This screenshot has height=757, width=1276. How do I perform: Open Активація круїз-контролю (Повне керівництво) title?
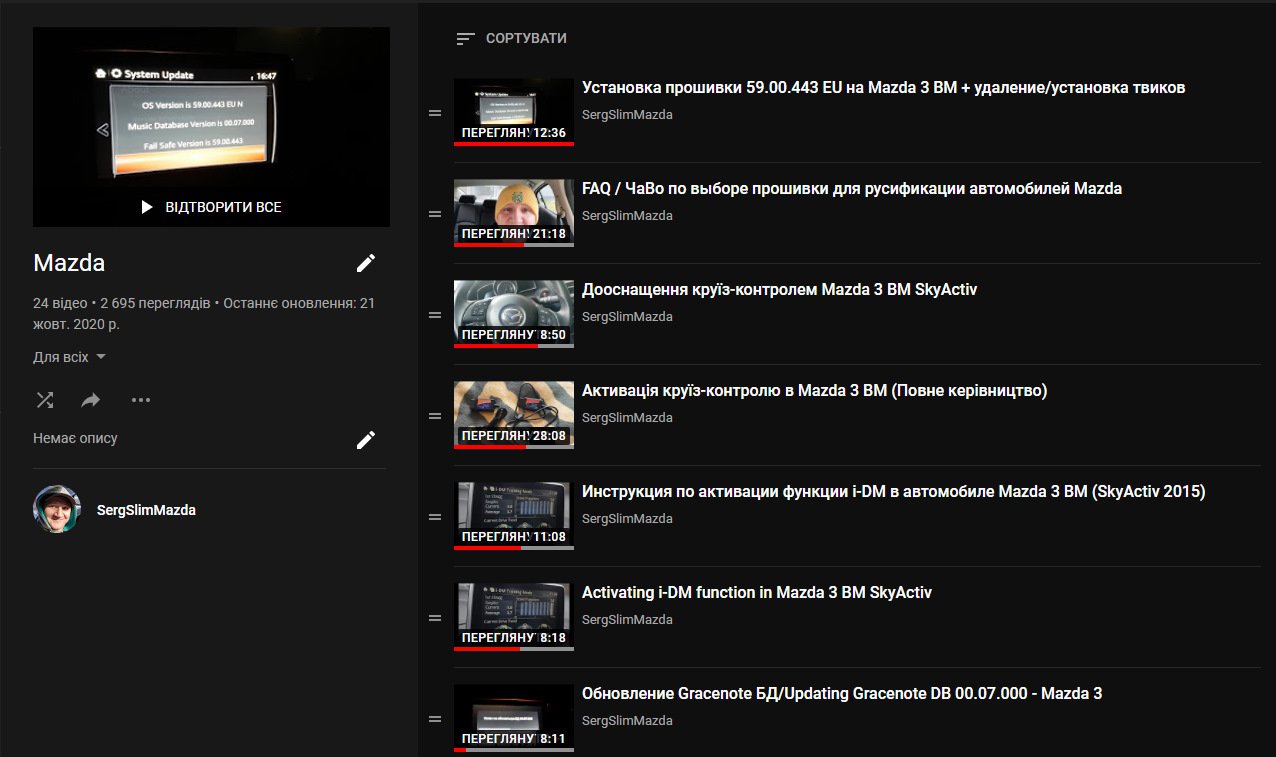point(815,391)
